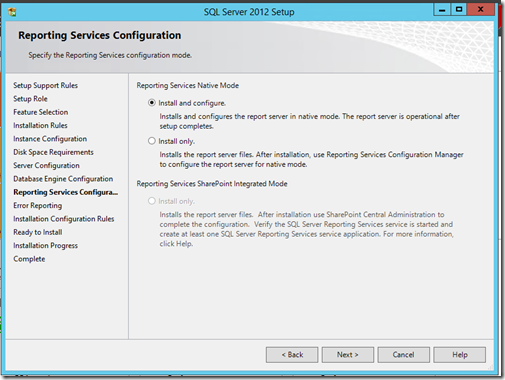Select the bold Reporting Services Configura... step
This screenshot has height=380, width=505.
[66, 192]
